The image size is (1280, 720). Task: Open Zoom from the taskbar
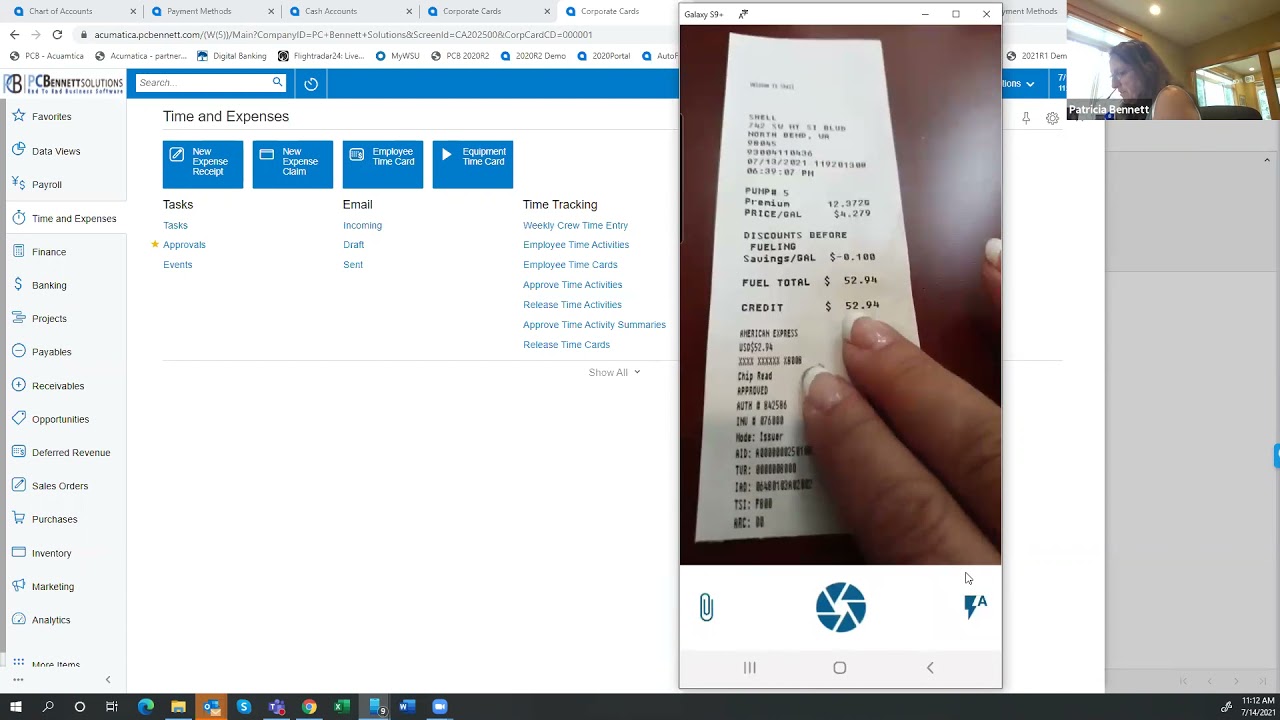[439, 707]
